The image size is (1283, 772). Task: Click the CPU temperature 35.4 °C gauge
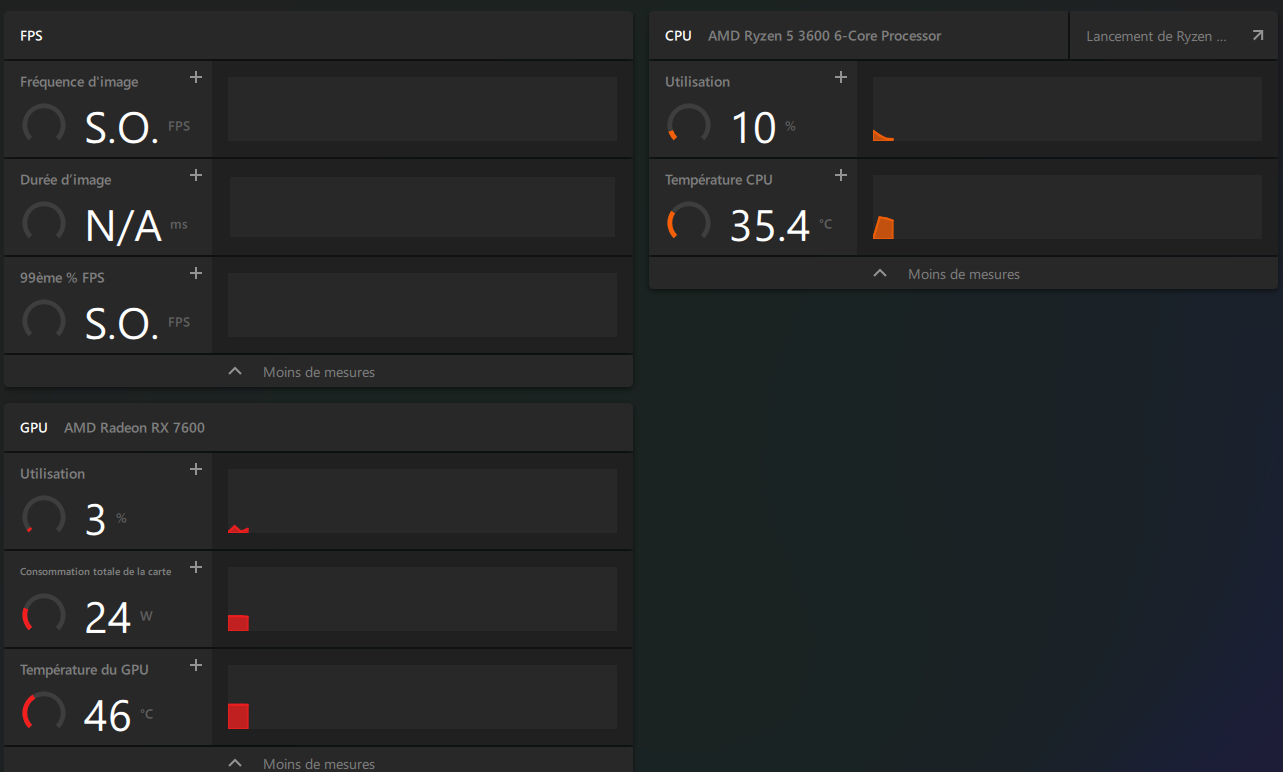click(689, 222)
